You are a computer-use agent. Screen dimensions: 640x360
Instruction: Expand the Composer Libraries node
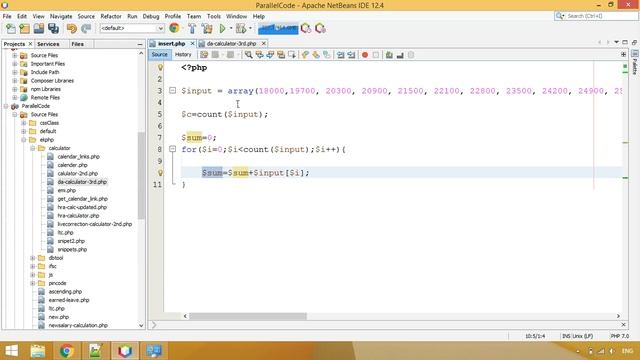pyautogui.click(x=15, y=81)
